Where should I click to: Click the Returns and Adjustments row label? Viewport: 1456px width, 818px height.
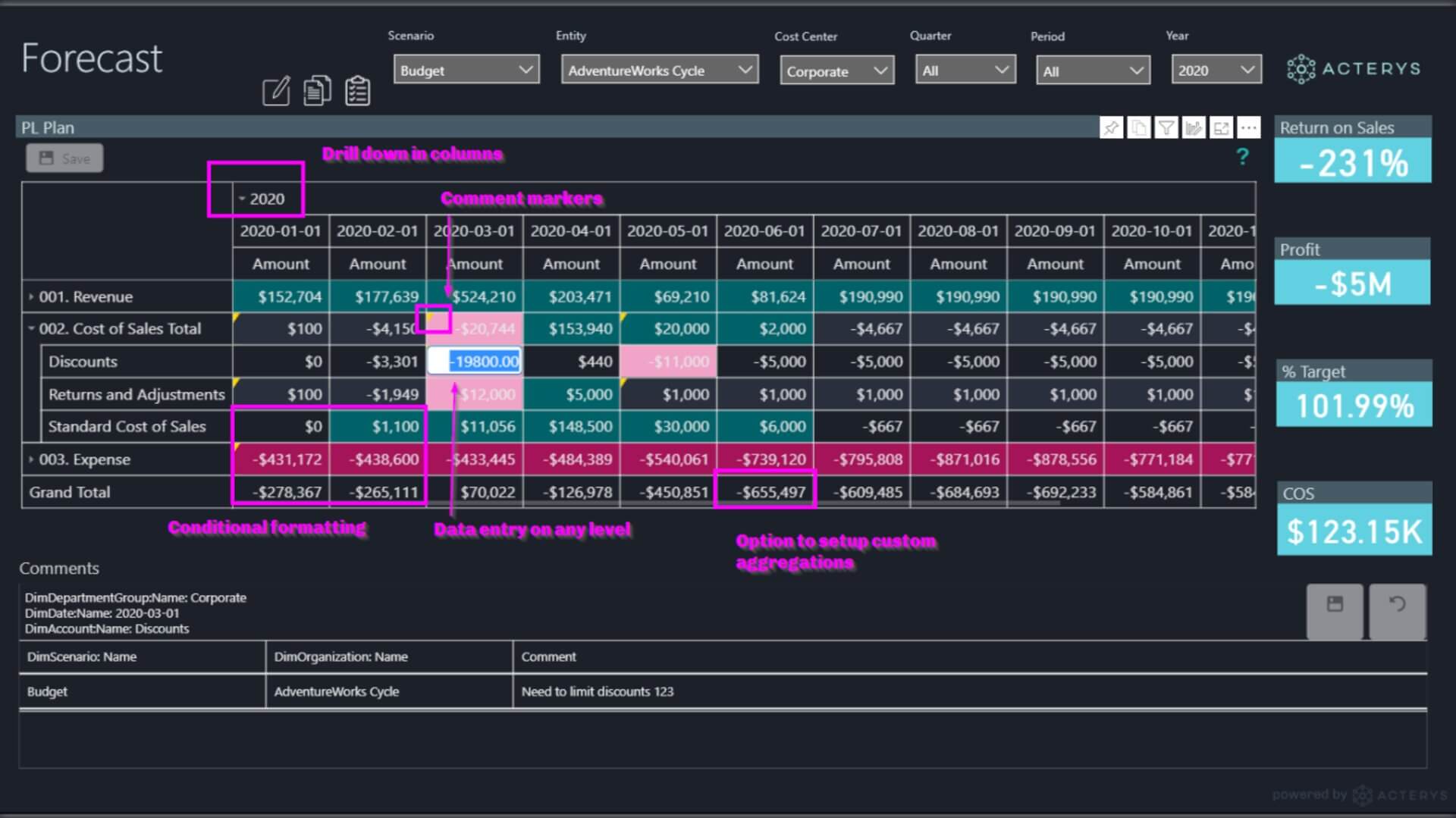(136, 393)
